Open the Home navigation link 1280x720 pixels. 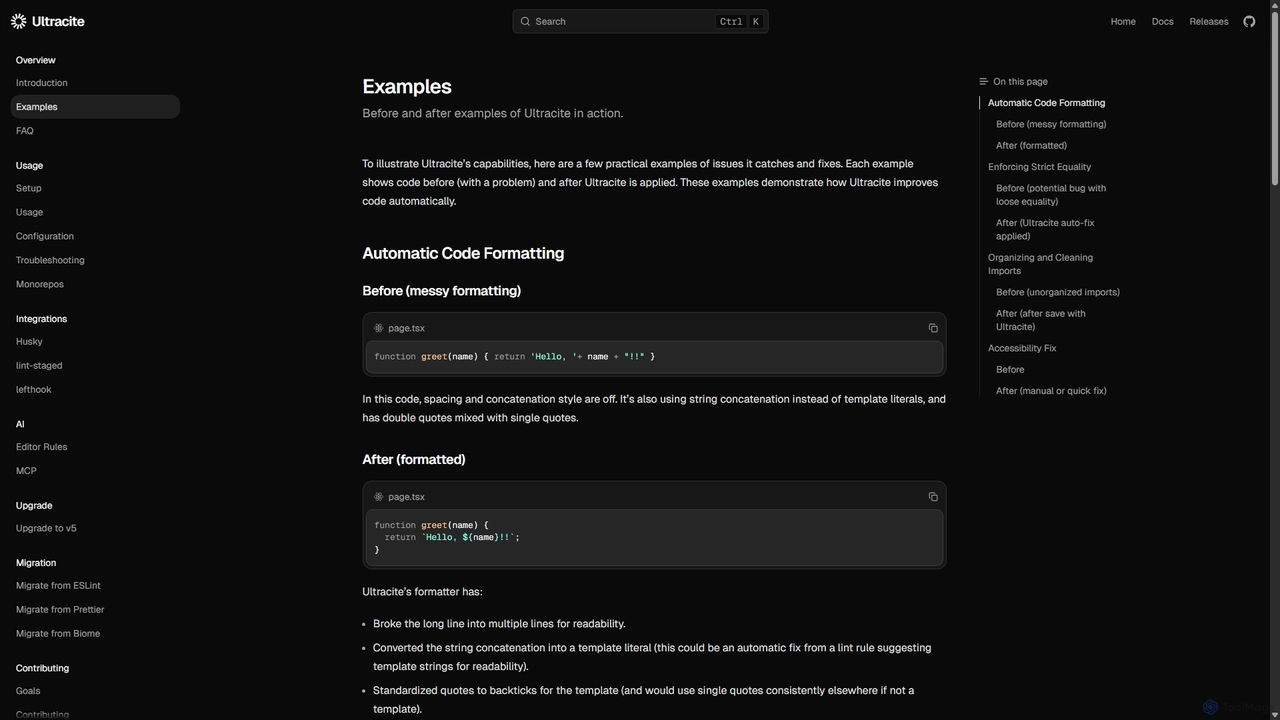pos(1123,21)
